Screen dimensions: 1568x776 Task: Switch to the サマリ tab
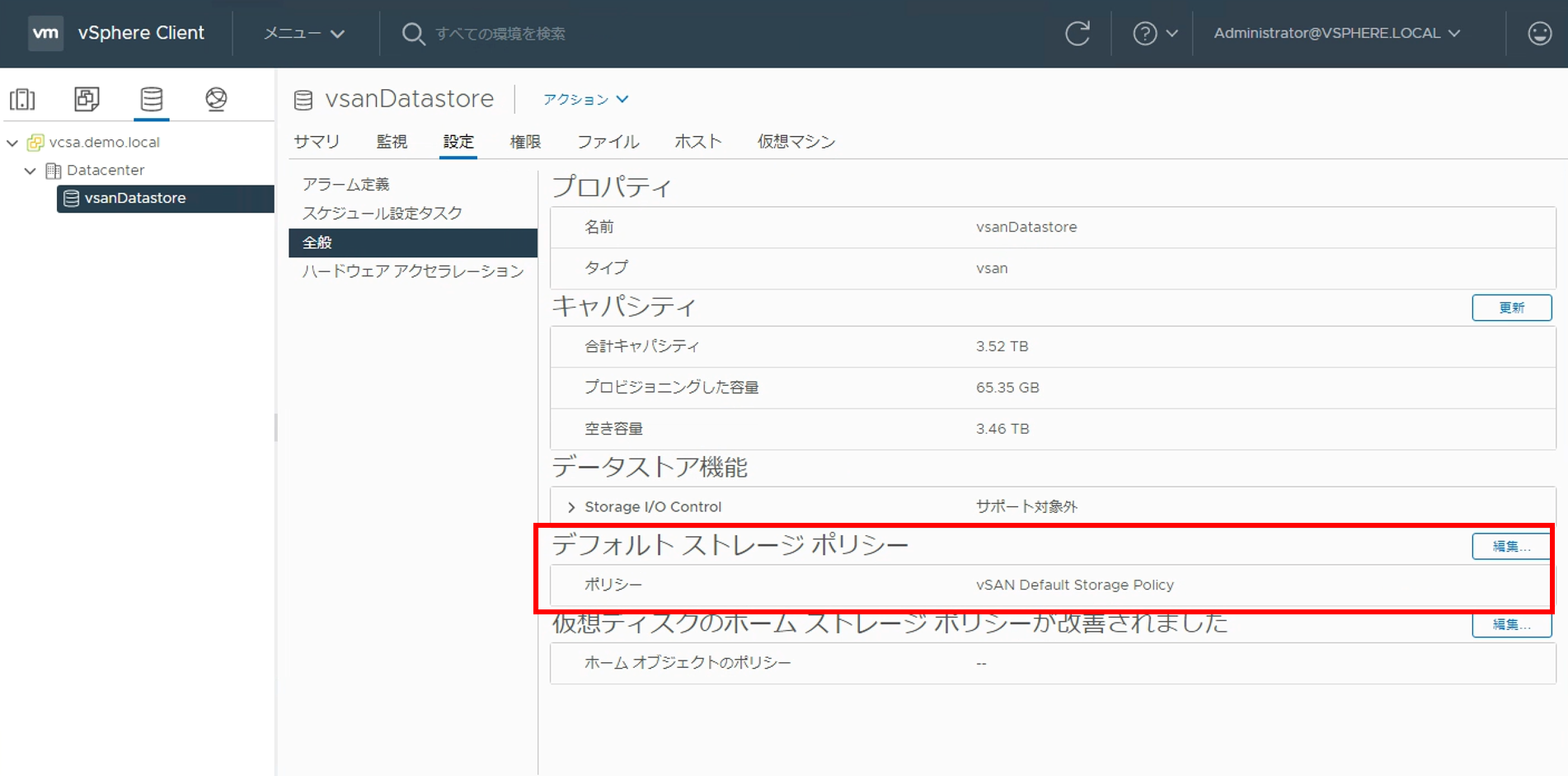click(317, 142)
